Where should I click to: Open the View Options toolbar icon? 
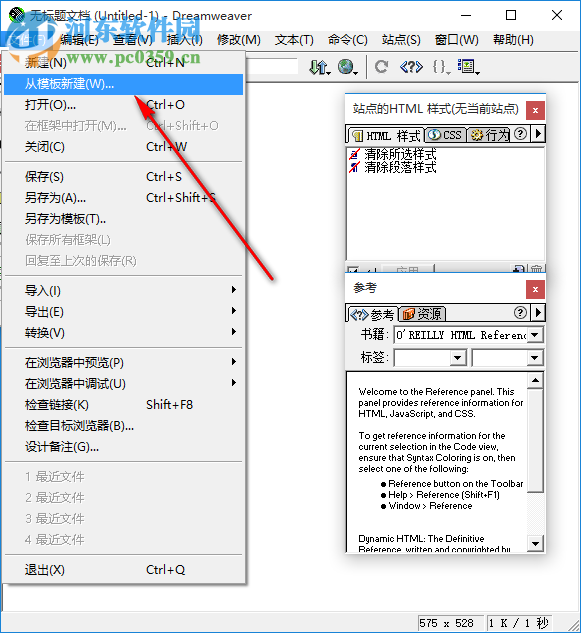tap(468, 67)
